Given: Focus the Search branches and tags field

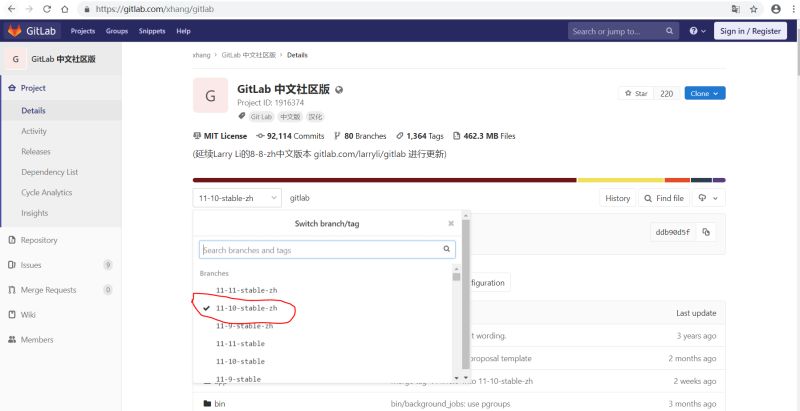Looking at the screenshot, I should tap(327, 250).
